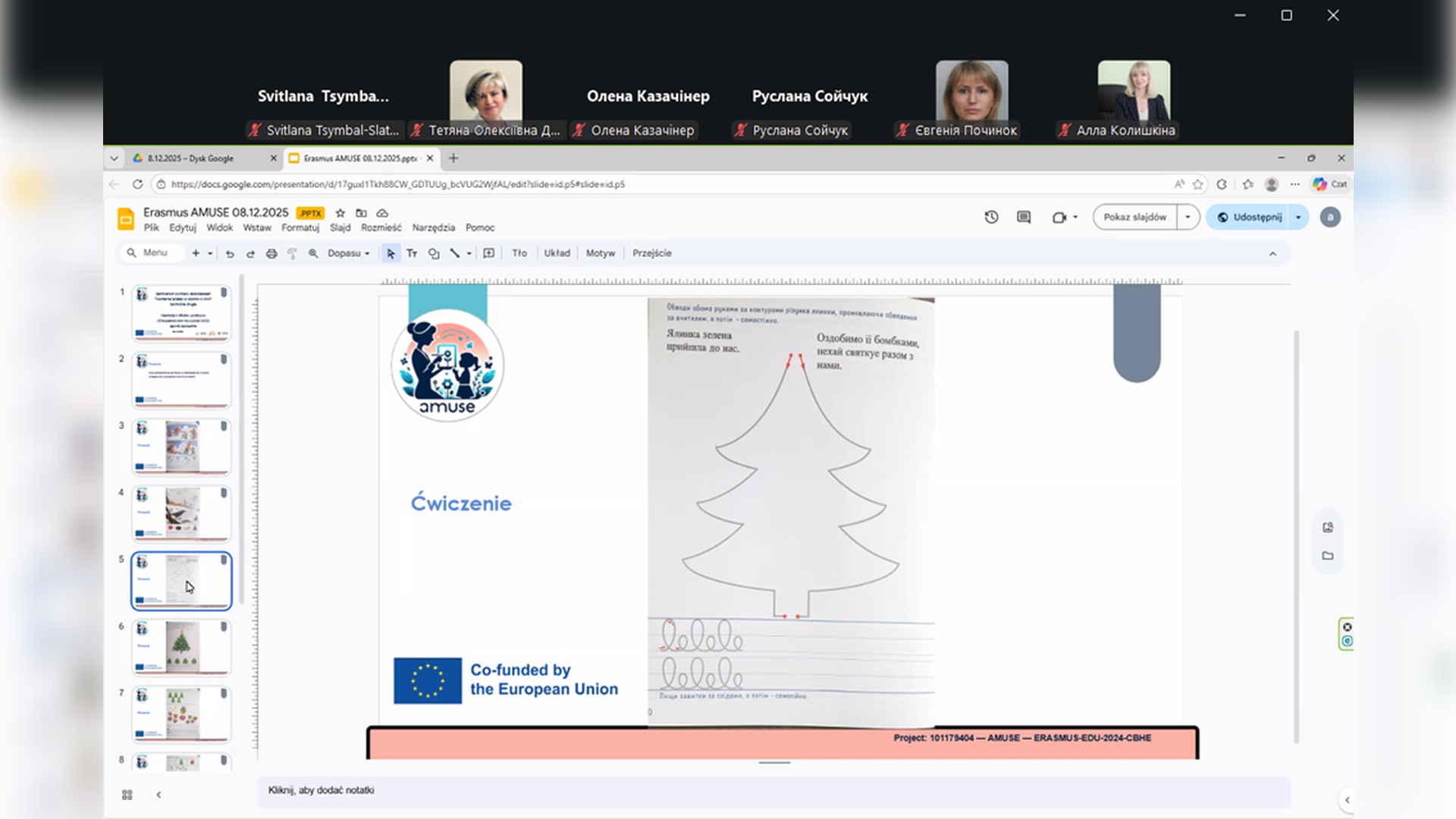The width and height of the screenshot is (1456, 819).
Task: Click the print icon in toolbar
Action: pyautogui.click(x=271, y=253)
